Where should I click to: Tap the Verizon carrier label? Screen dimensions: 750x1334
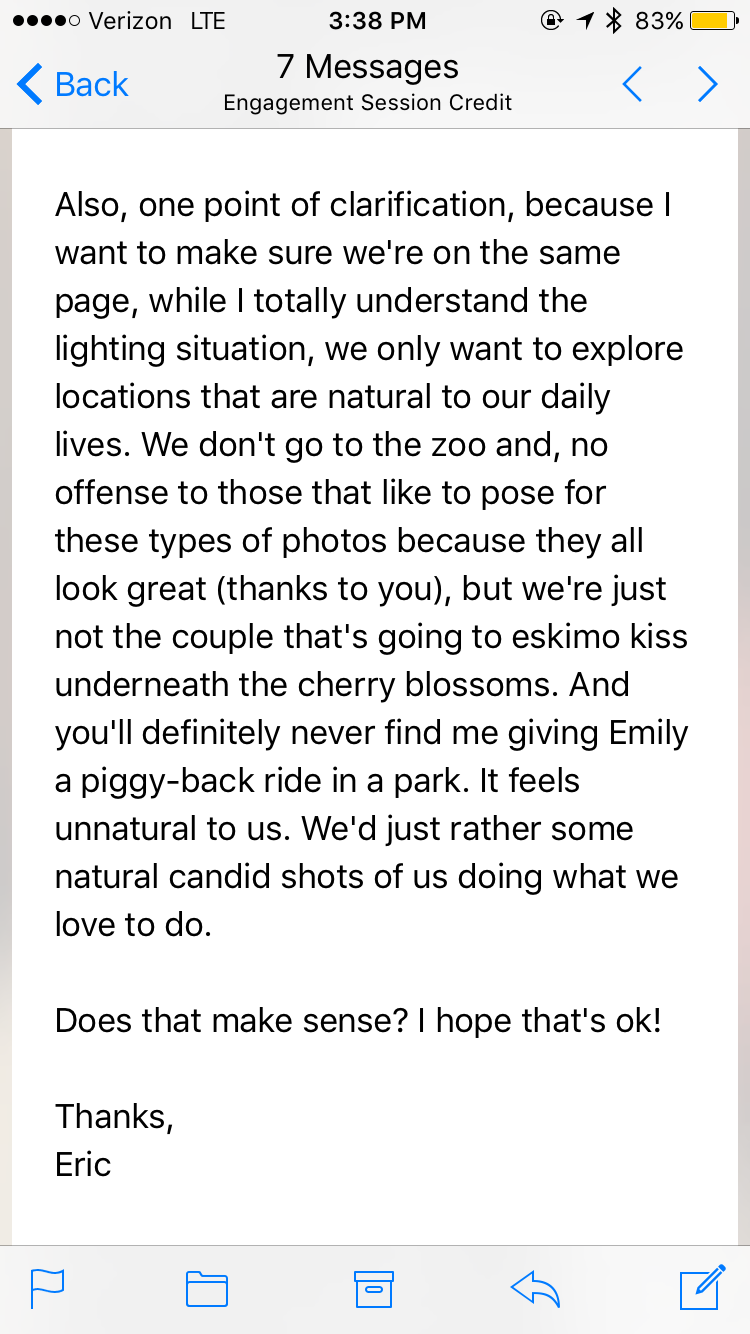[x=130, y=21]
